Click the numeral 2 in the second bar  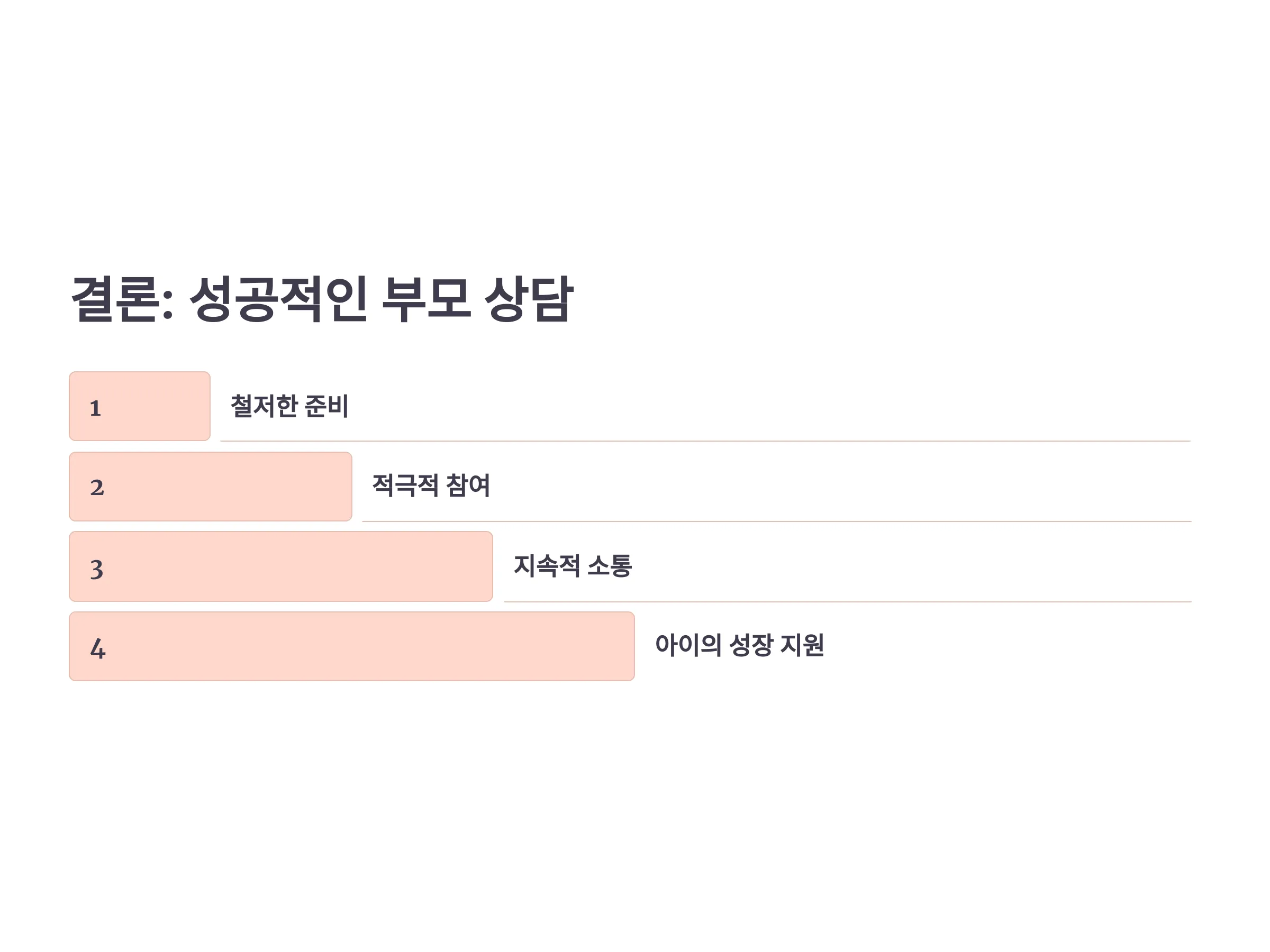point(97,488)
